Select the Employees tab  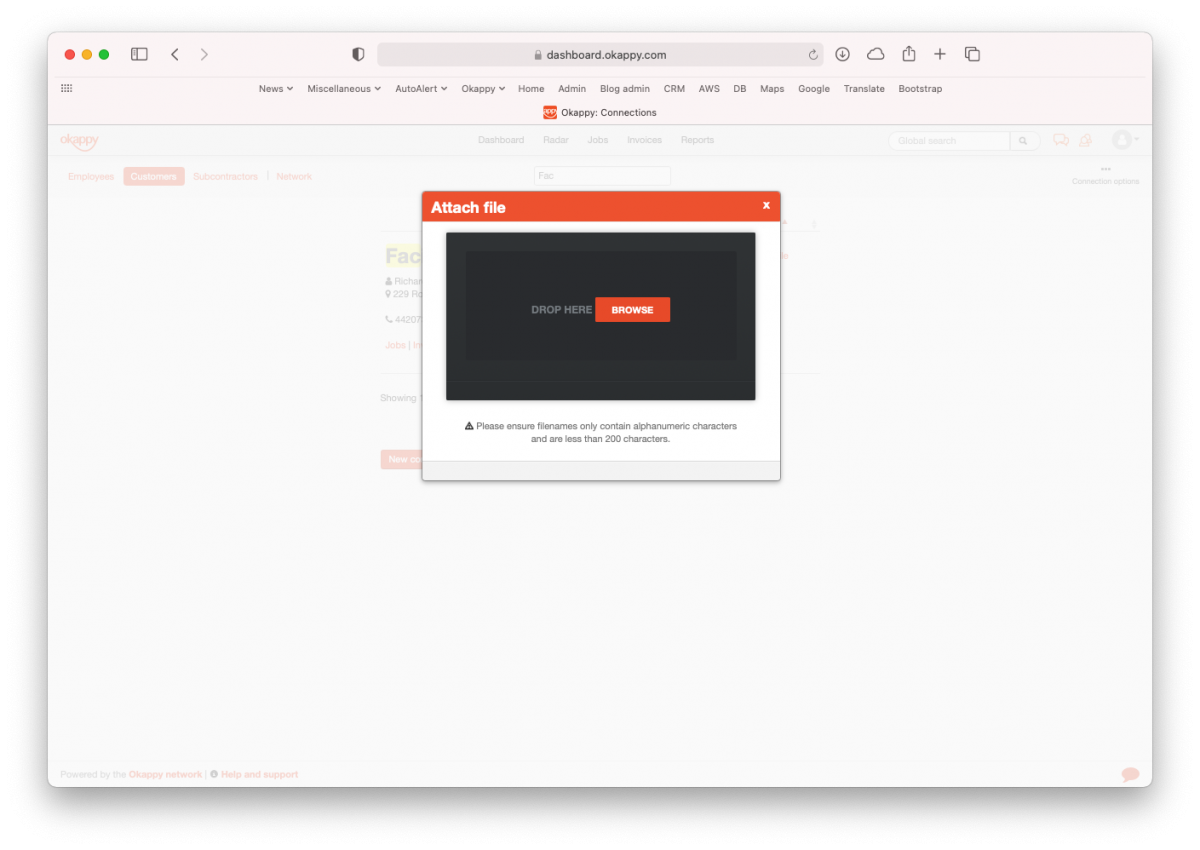[90, 176]
